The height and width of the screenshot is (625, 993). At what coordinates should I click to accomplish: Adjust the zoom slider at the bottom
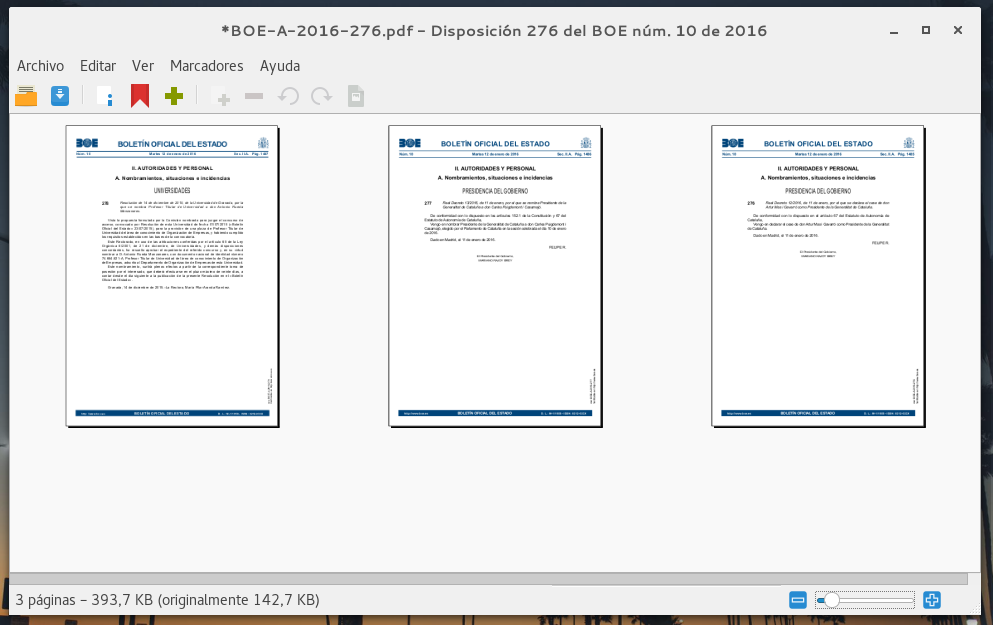[831, 599]
